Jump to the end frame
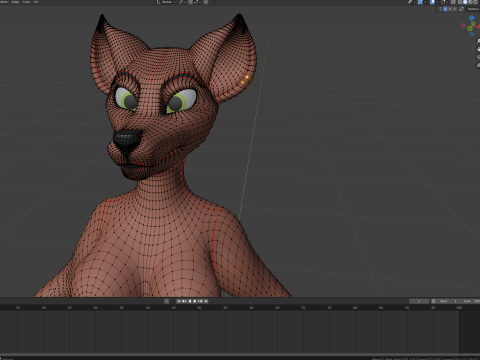 [206, 301]
